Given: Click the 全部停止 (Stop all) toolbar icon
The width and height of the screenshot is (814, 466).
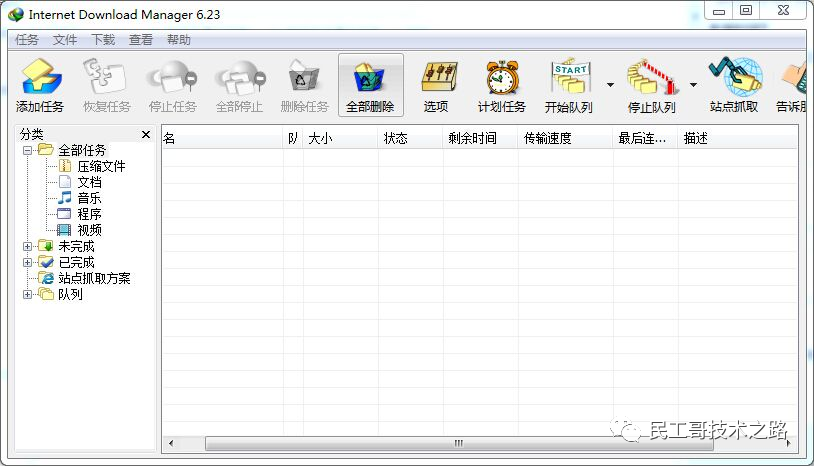Looking at the screenshot, I should coord(239,85).
